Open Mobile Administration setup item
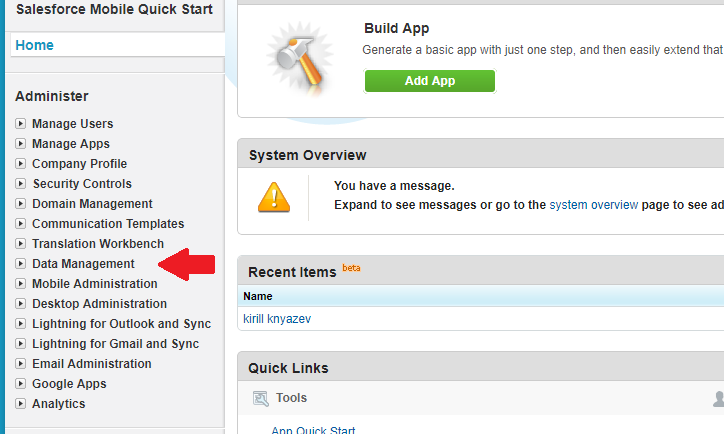The width and height of the screenshot is (724, 434). tap(94, 284)
